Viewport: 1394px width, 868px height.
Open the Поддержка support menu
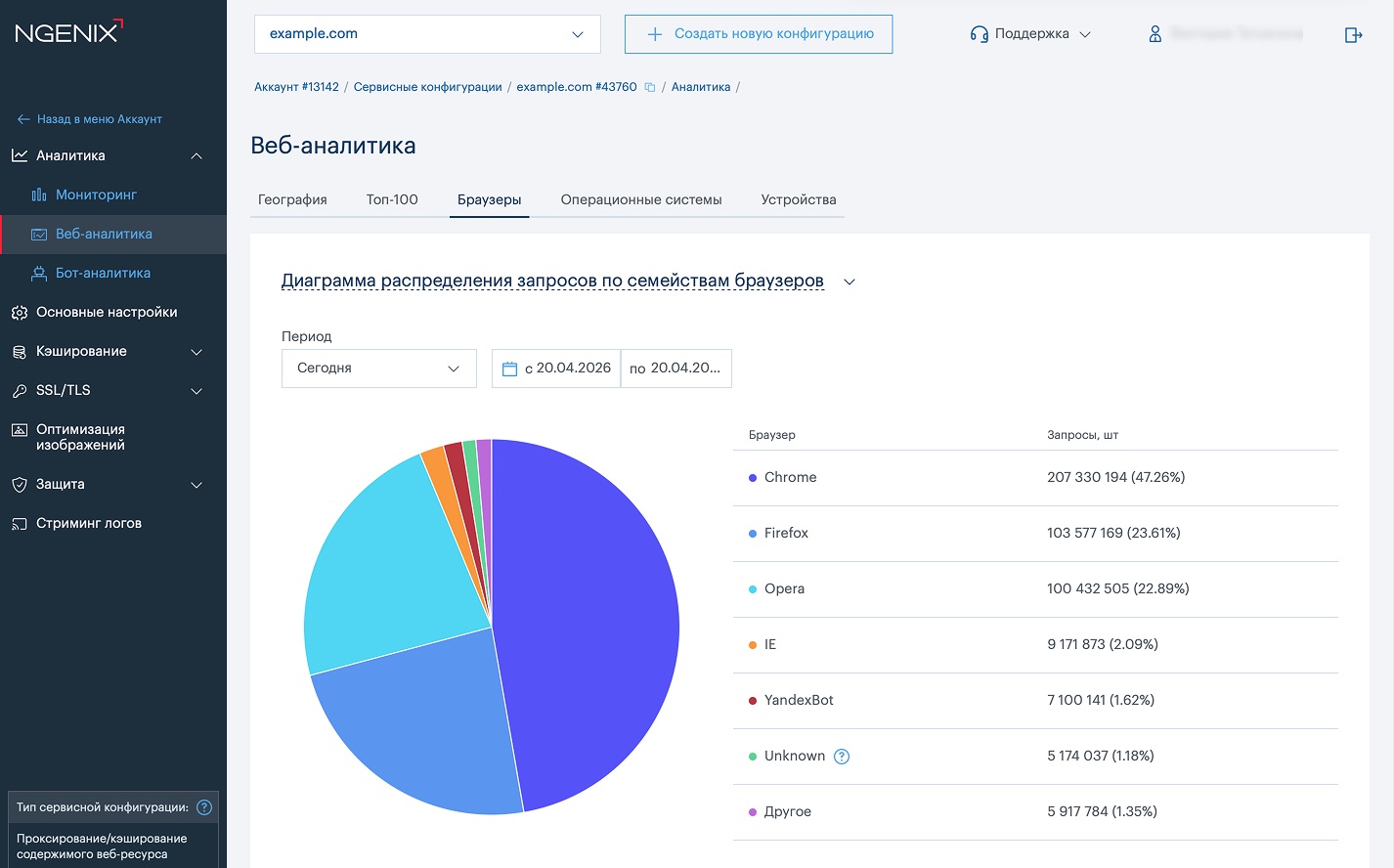click(1030, 34)
